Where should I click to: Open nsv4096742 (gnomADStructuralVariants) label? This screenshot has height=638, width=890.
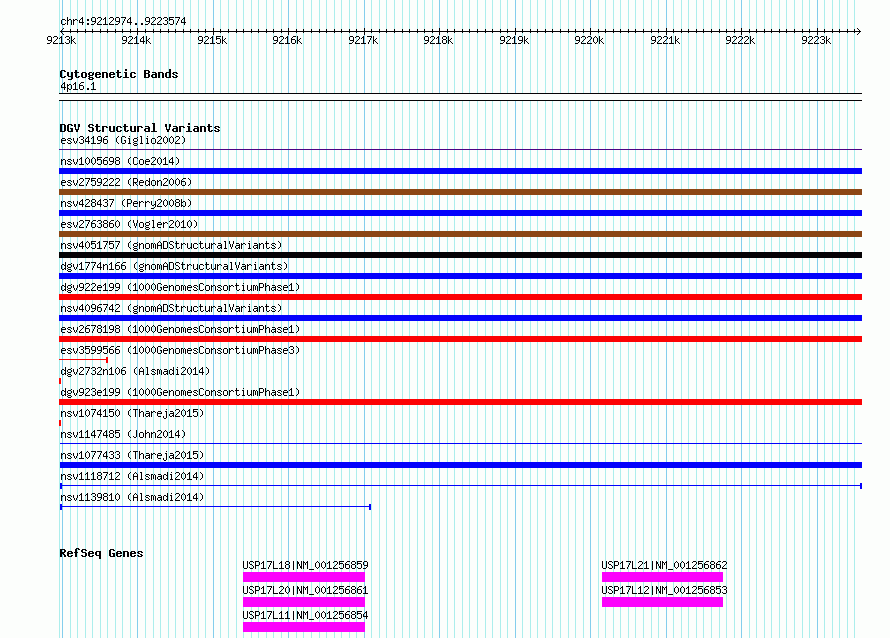tap(171, 308)
